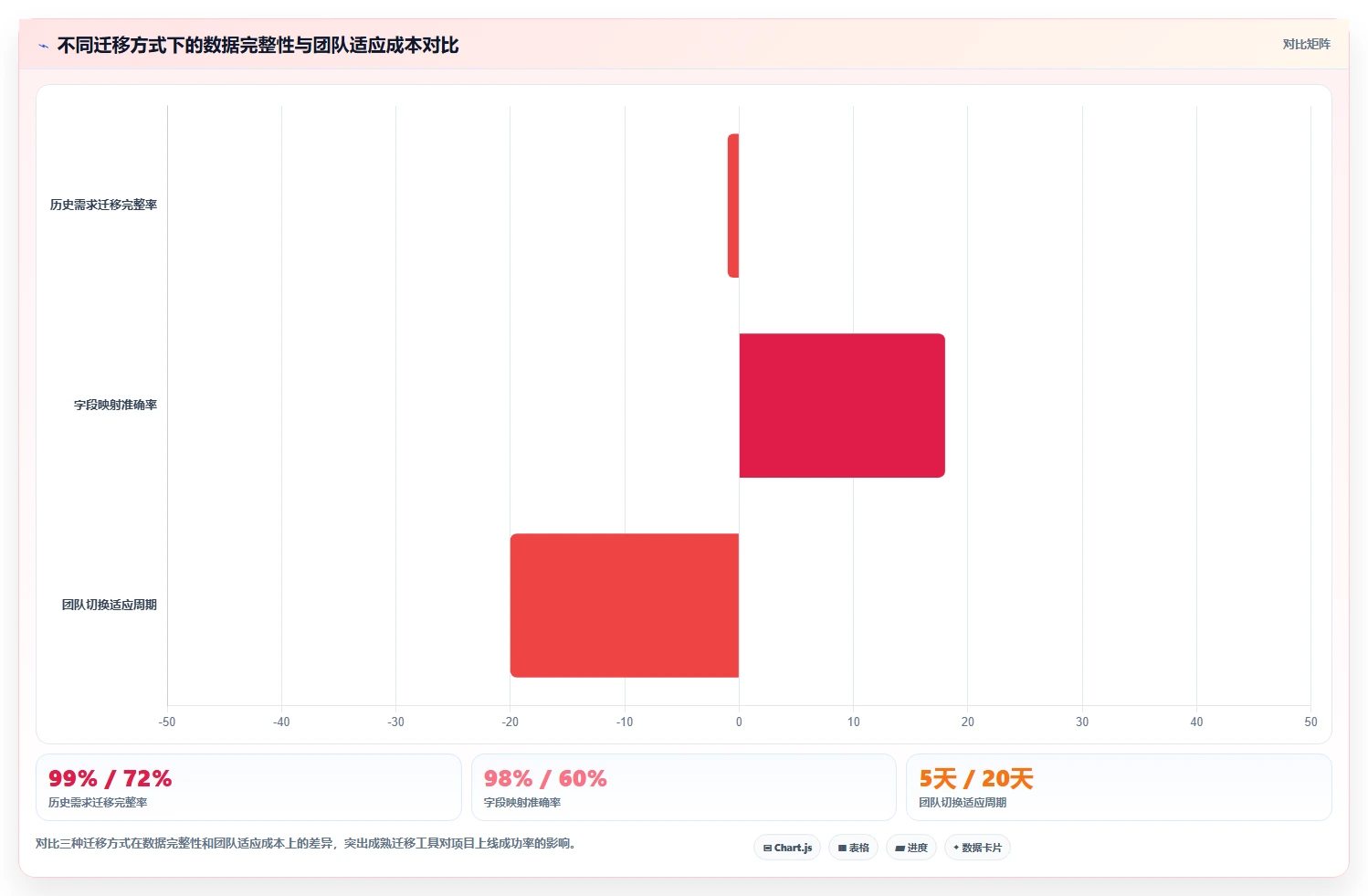
Task: Select the Chart.js tag chip
Action: coord(787,848)
